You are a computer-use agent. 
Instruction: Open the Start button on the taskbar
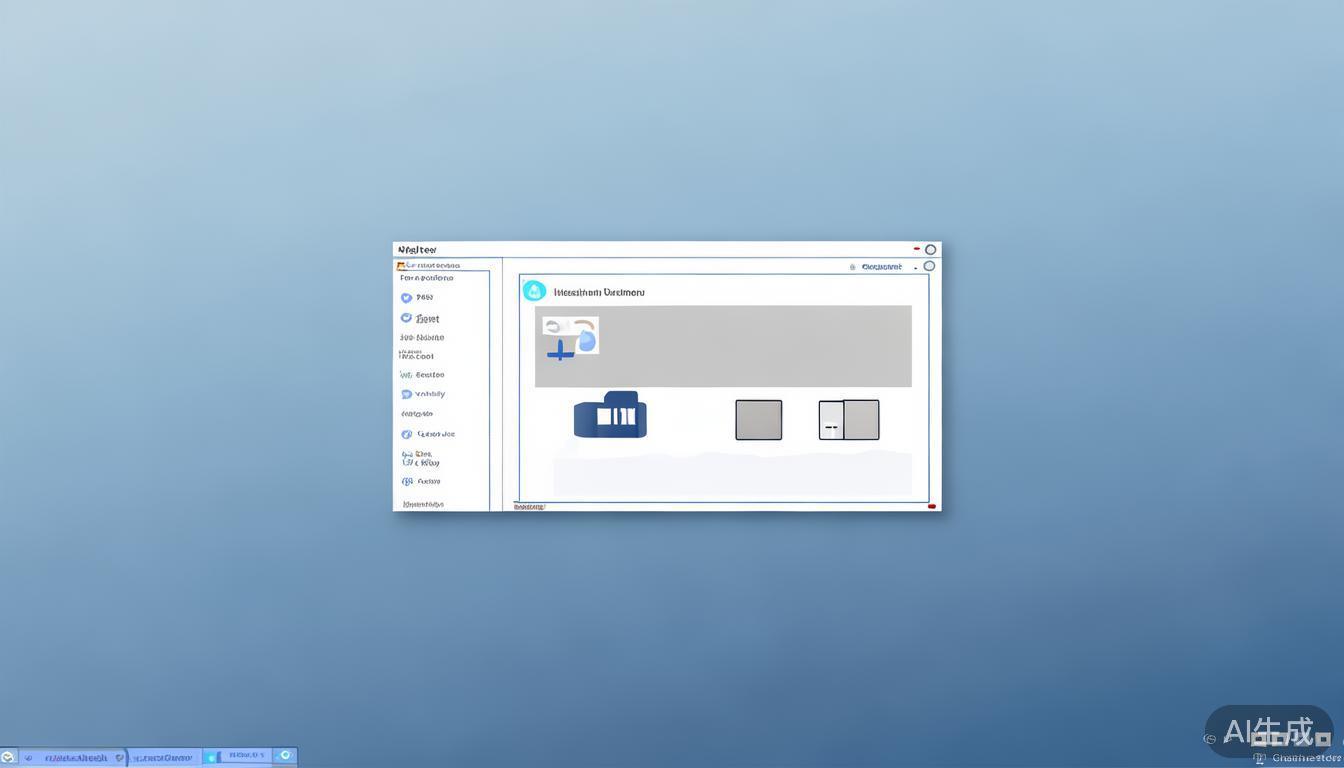click(8, 757)
